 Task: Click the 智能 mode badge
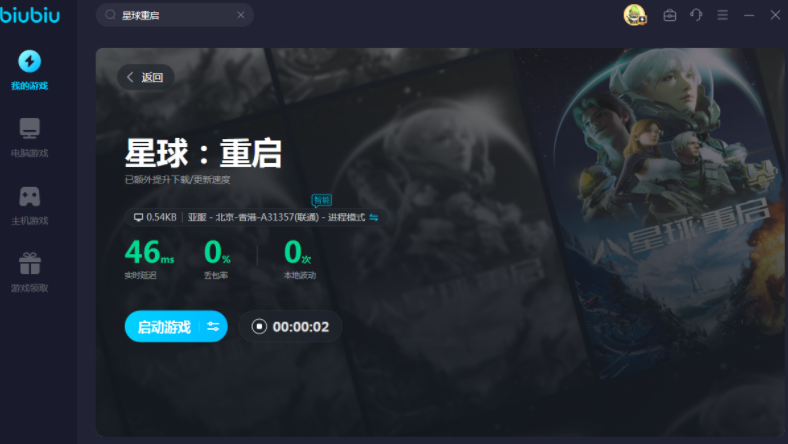321,200
